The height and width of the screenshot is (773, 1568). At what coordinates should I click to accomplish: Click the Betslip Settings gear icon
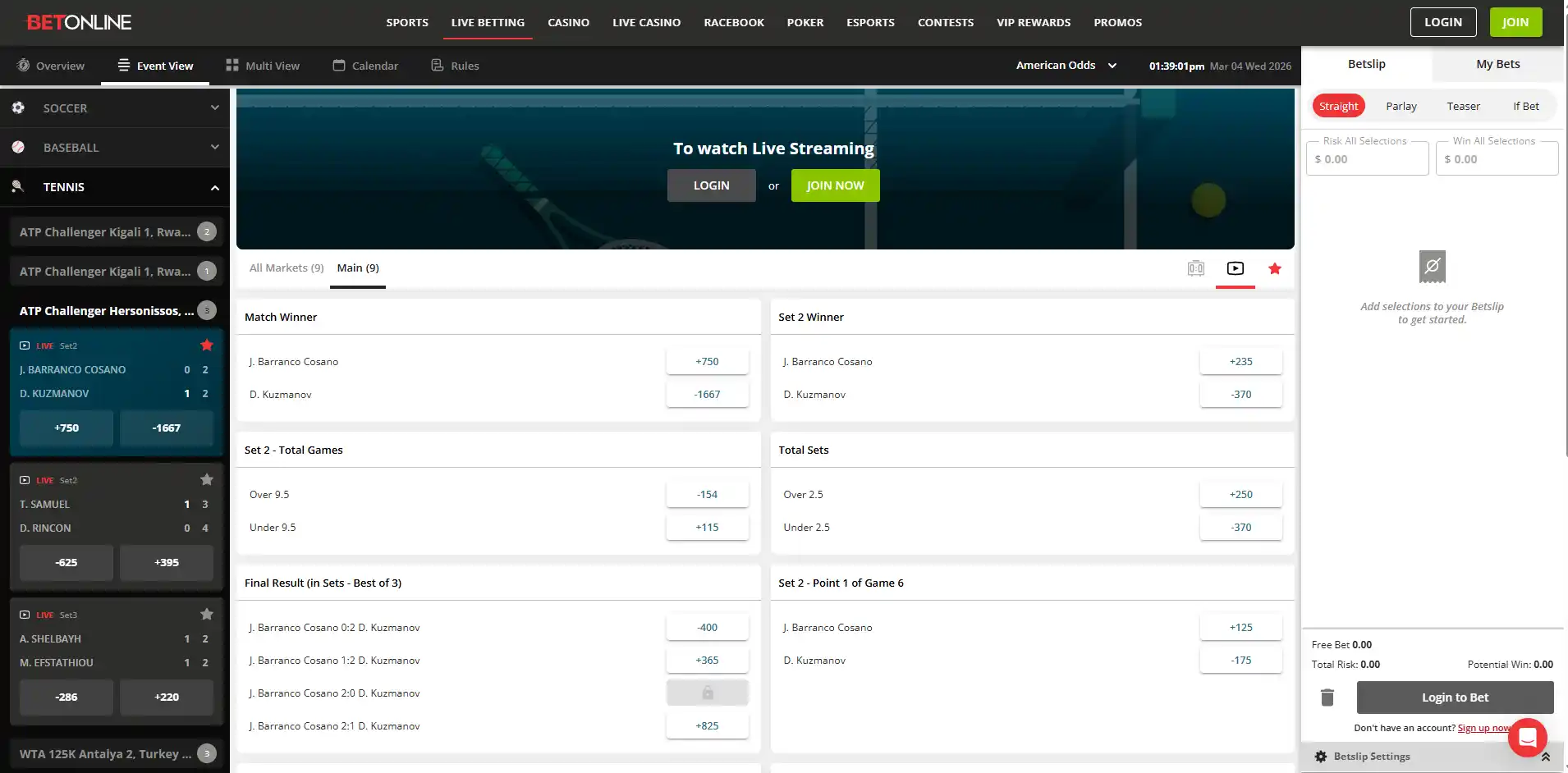click(x=1321, y=757)
